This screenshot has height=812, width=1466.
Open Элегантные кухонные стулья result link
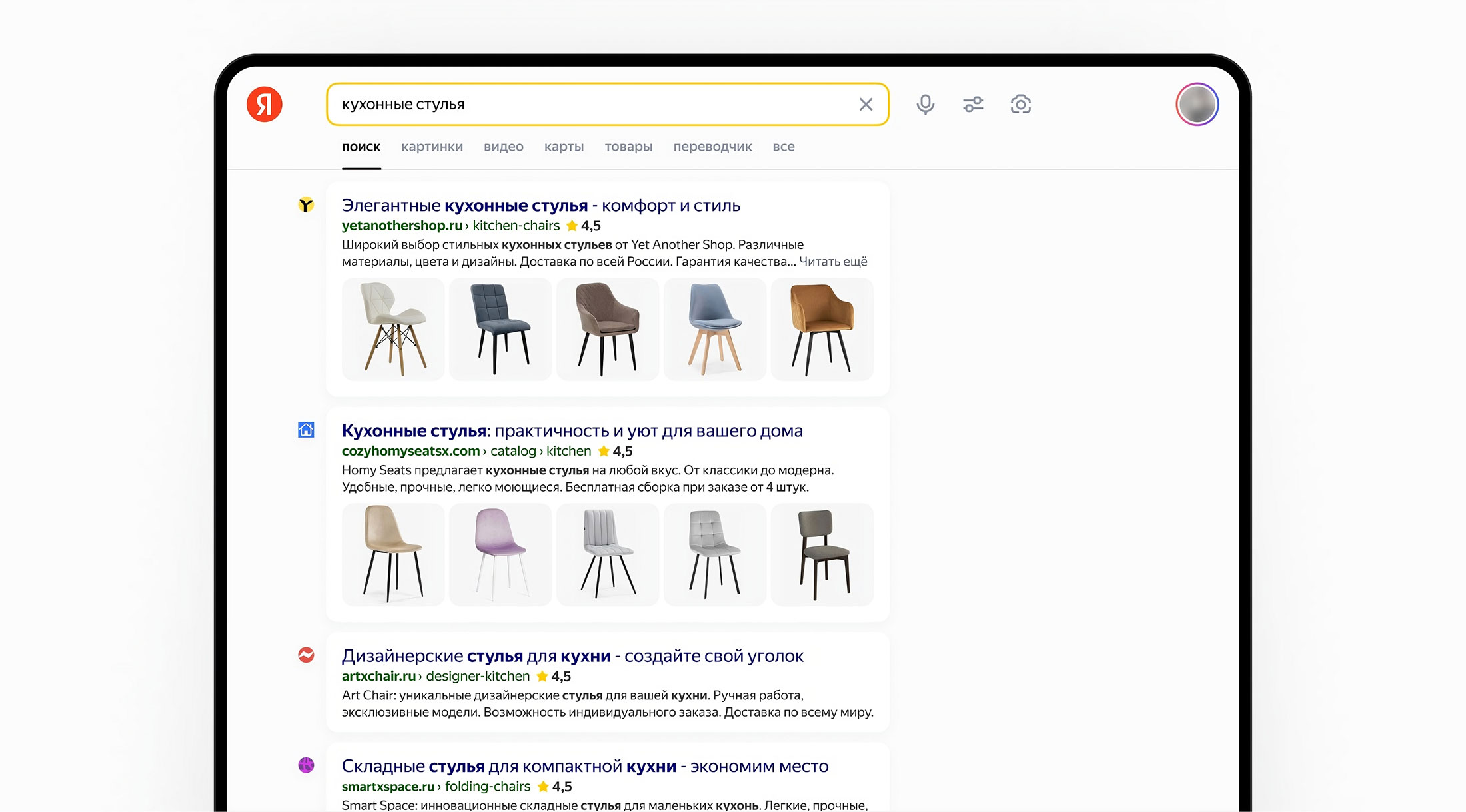tap(540, 205)
